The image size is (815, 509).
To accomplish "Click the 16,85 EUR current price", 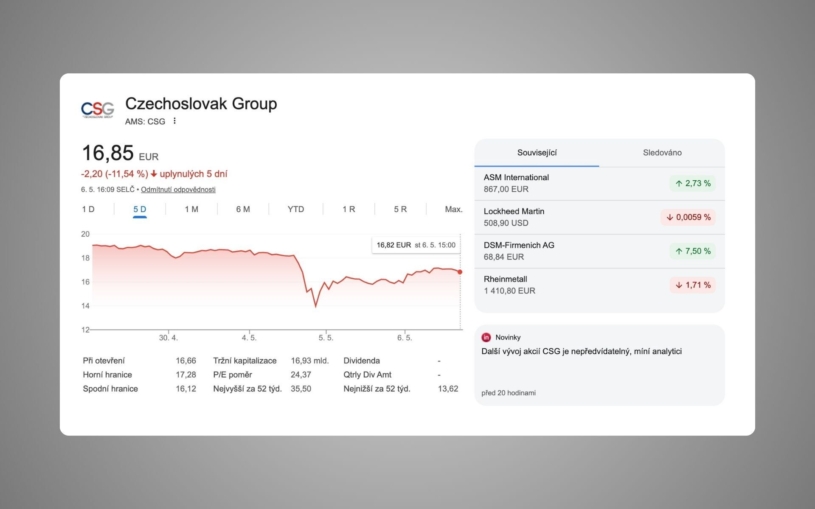I will click(120, 153).
